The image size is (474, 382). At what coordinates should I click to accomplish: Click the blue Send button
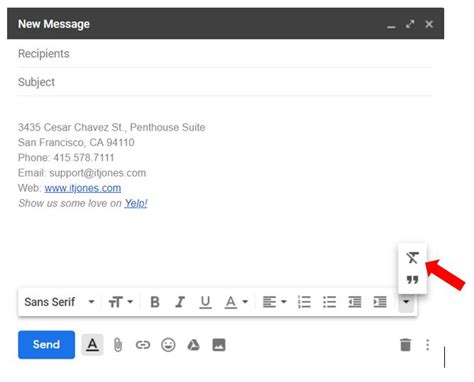click(46, 345)
